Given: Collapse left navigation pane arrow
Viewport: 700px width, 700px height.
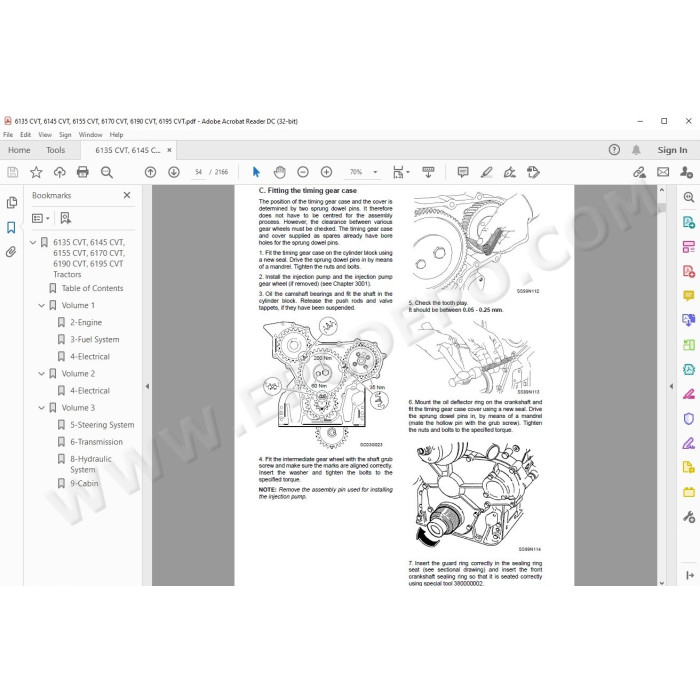Looking at the screenshot, I should tap(147, 386).
